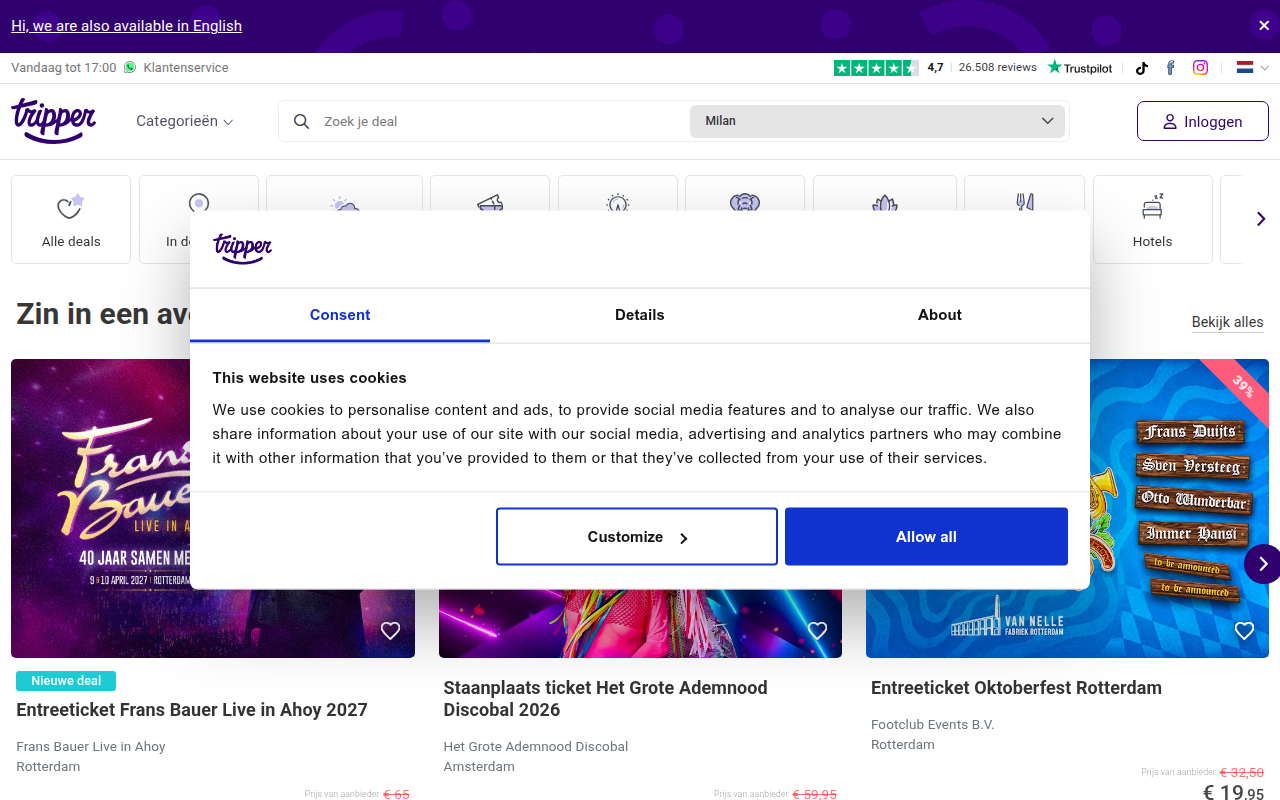Click the search magnifier icon
This screenshot has width=1280, height=800.
click(301, 121)
